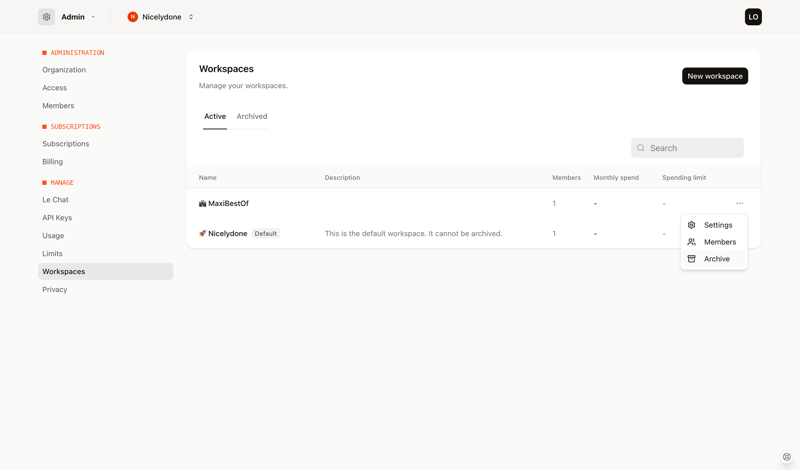The image size is (800, 470).
Task: Click the people icon beside Members option
Action: pyautogui.click(x=692, y=242)
